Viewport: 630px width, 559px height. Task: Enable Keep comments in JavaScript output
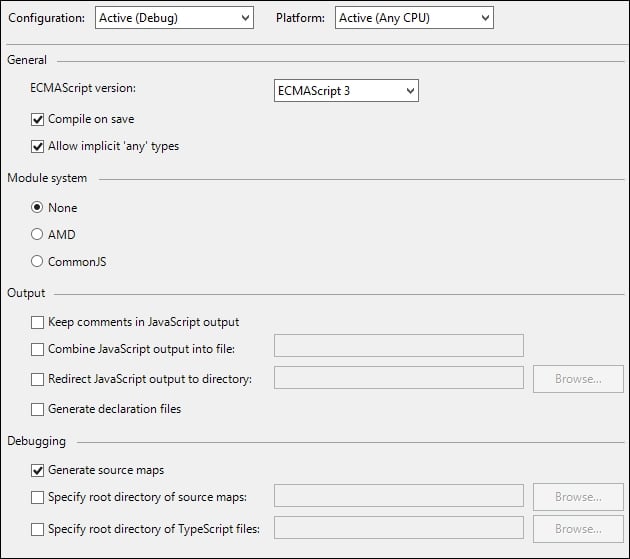click(38, 323)
